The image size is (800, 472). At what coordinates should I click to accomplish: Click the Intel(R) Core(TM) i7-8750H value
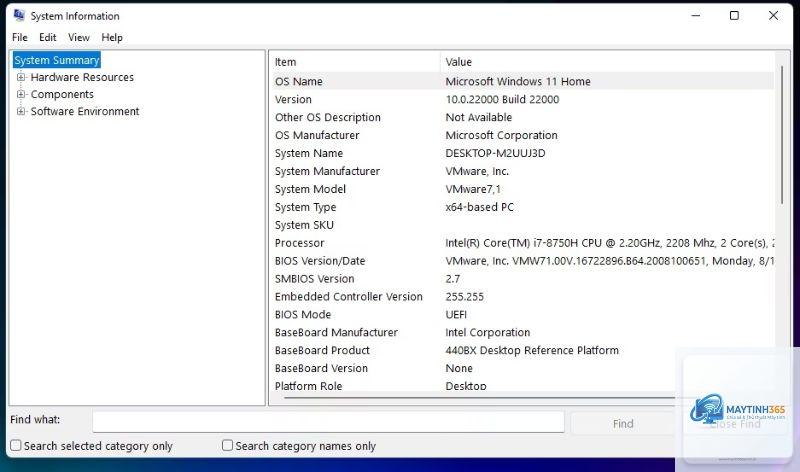tap(610, 243)
